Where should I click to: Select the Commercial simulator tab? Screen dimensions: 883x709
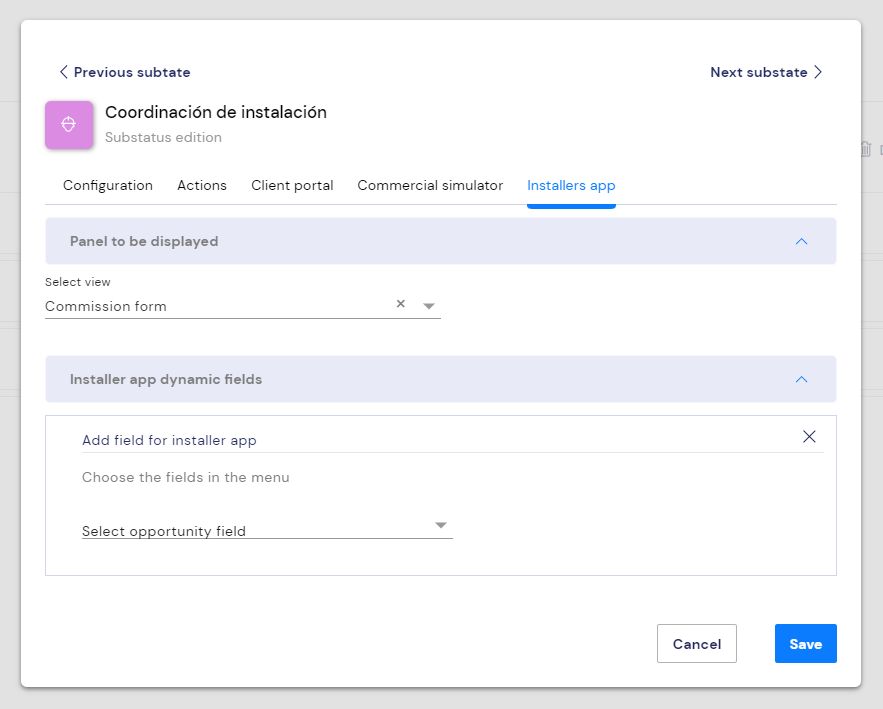[430, 185]
